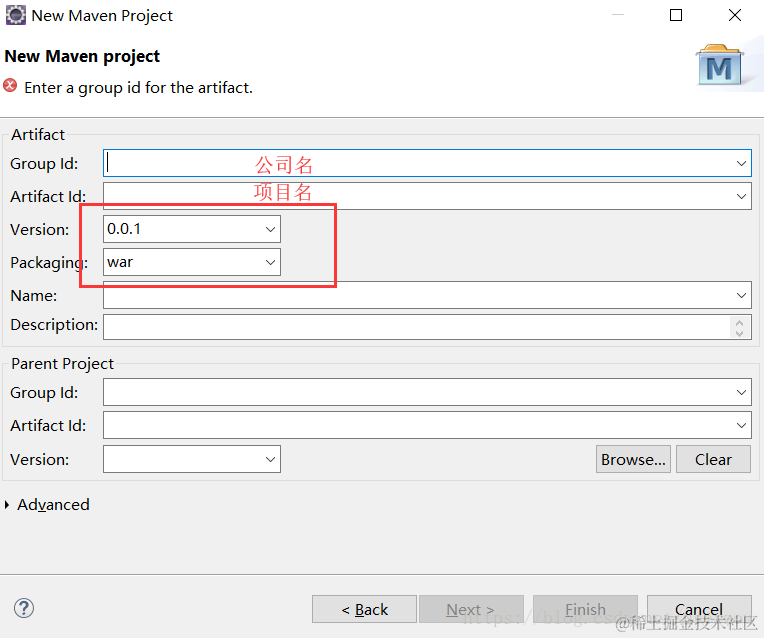Screen dimensions: 764x638
Task: Open the Artifact Version 0.0.1 dropdown
Action: tap(270, 229)
